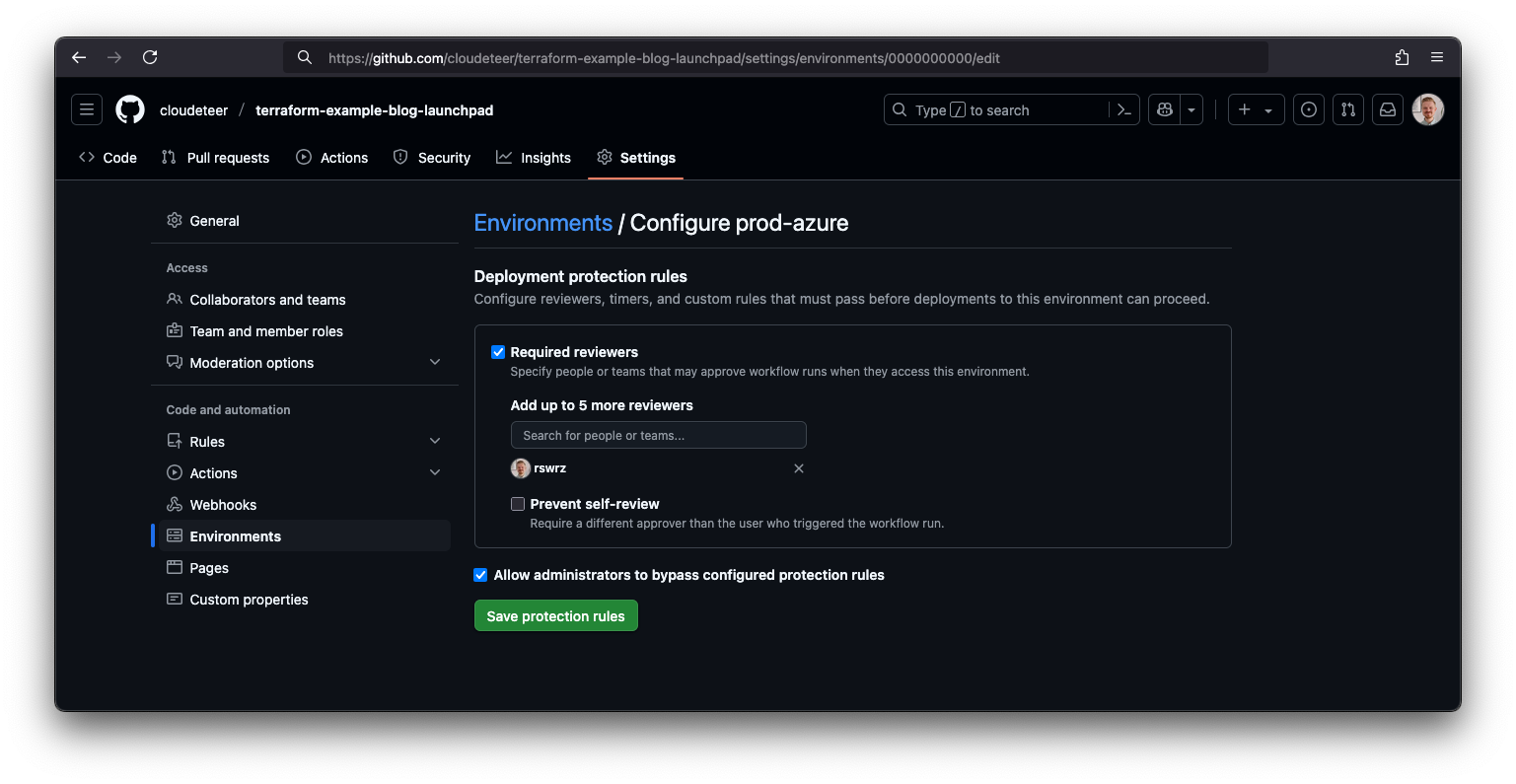1516x784 pixels.
Task: Switch to the Security tab
Action: 432,158
